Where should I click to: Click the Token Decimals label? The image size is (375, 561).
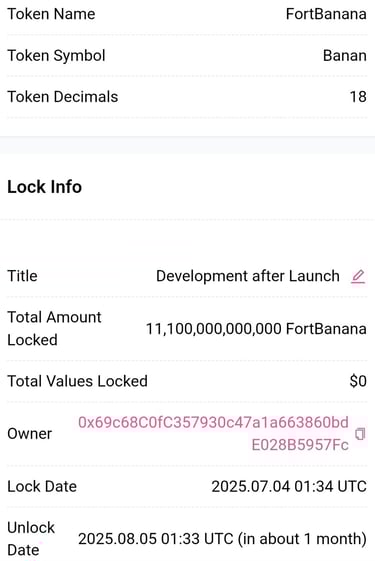coord(63,97)
